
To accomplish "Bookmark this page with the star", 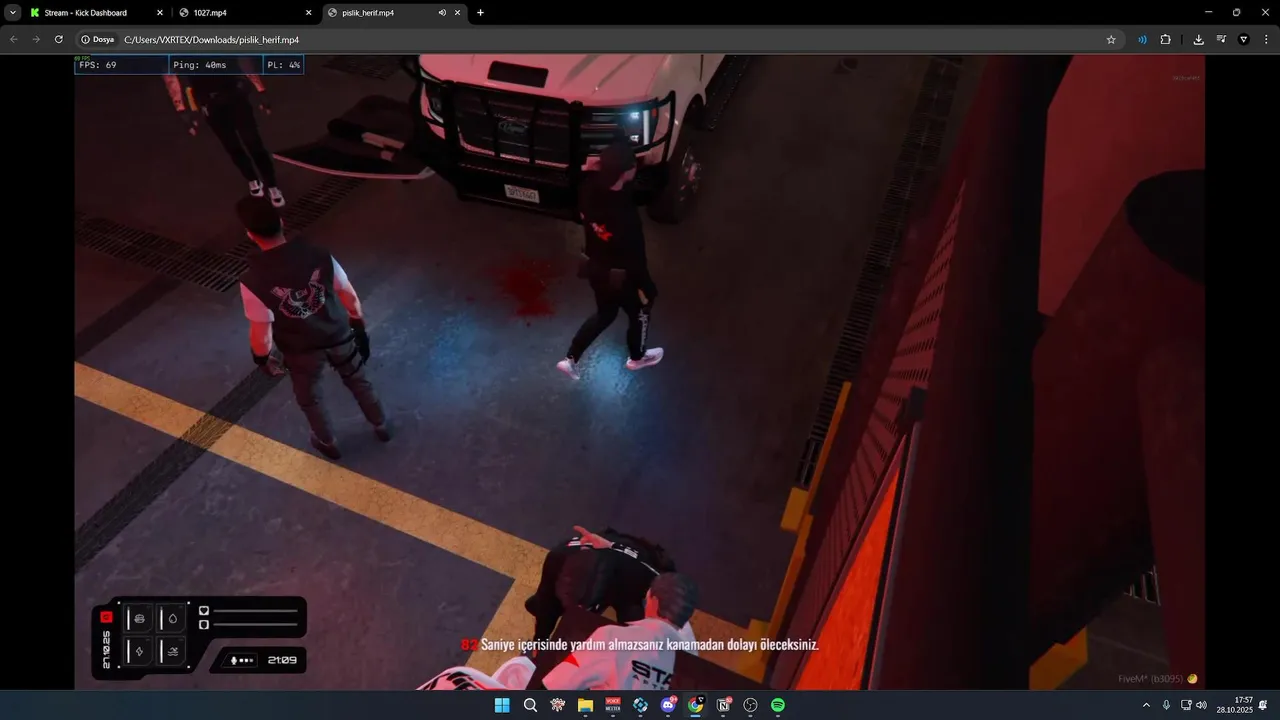I will pos(1111,39).
